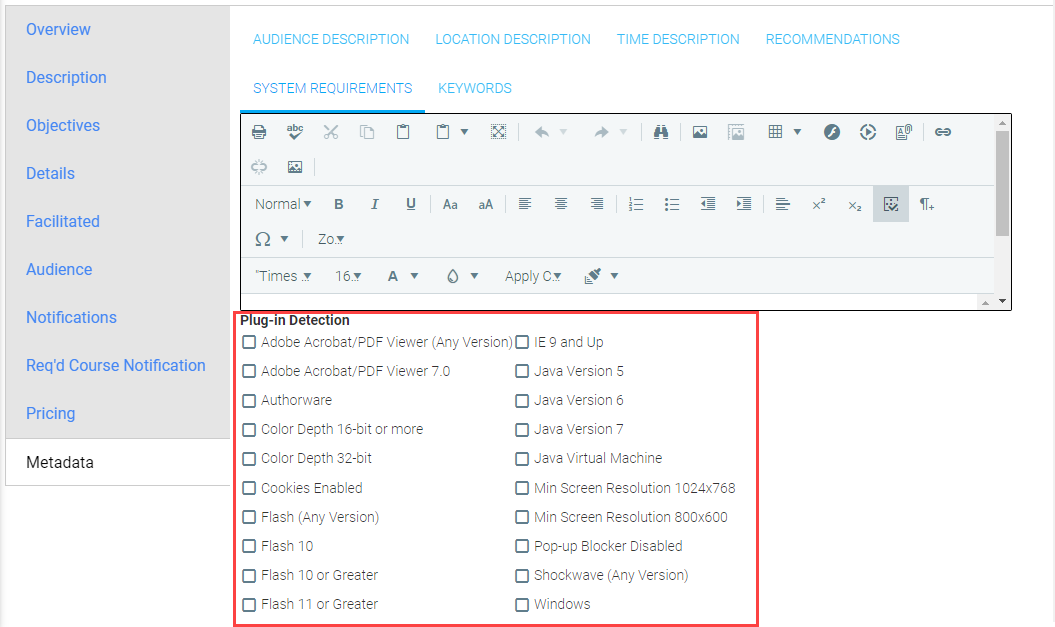Click the Print icon in editor toolbar
Viewport: 1055px width, 627px height.
click(x=259, y=132)
